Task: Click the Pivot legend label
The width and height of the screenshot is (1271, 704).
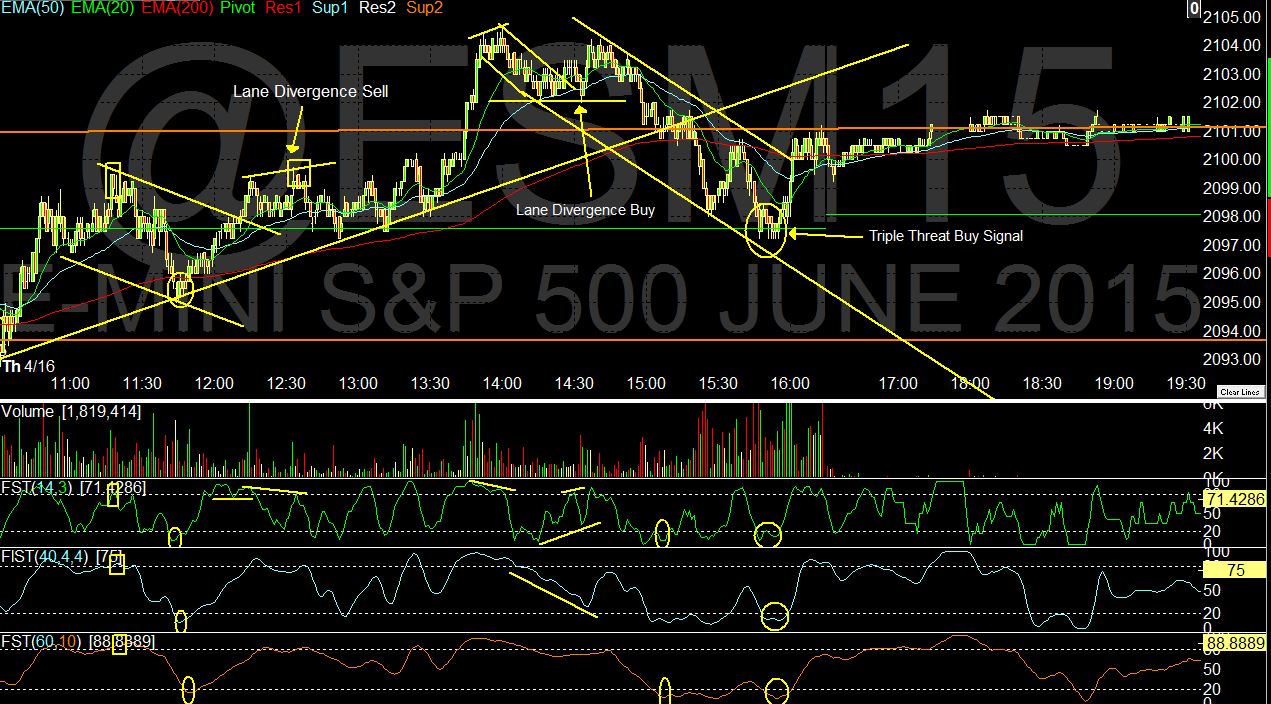Action: click(x=239, y=8)
